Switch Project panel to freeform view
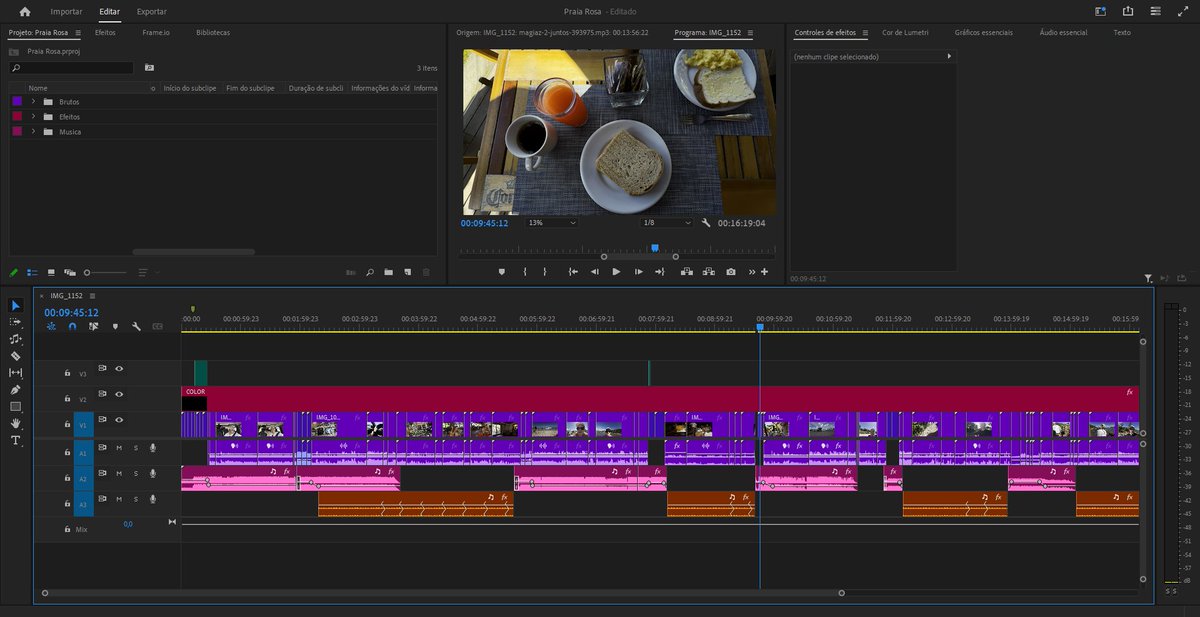Viewport: 1200px width, 617px height. coord(70,272)
